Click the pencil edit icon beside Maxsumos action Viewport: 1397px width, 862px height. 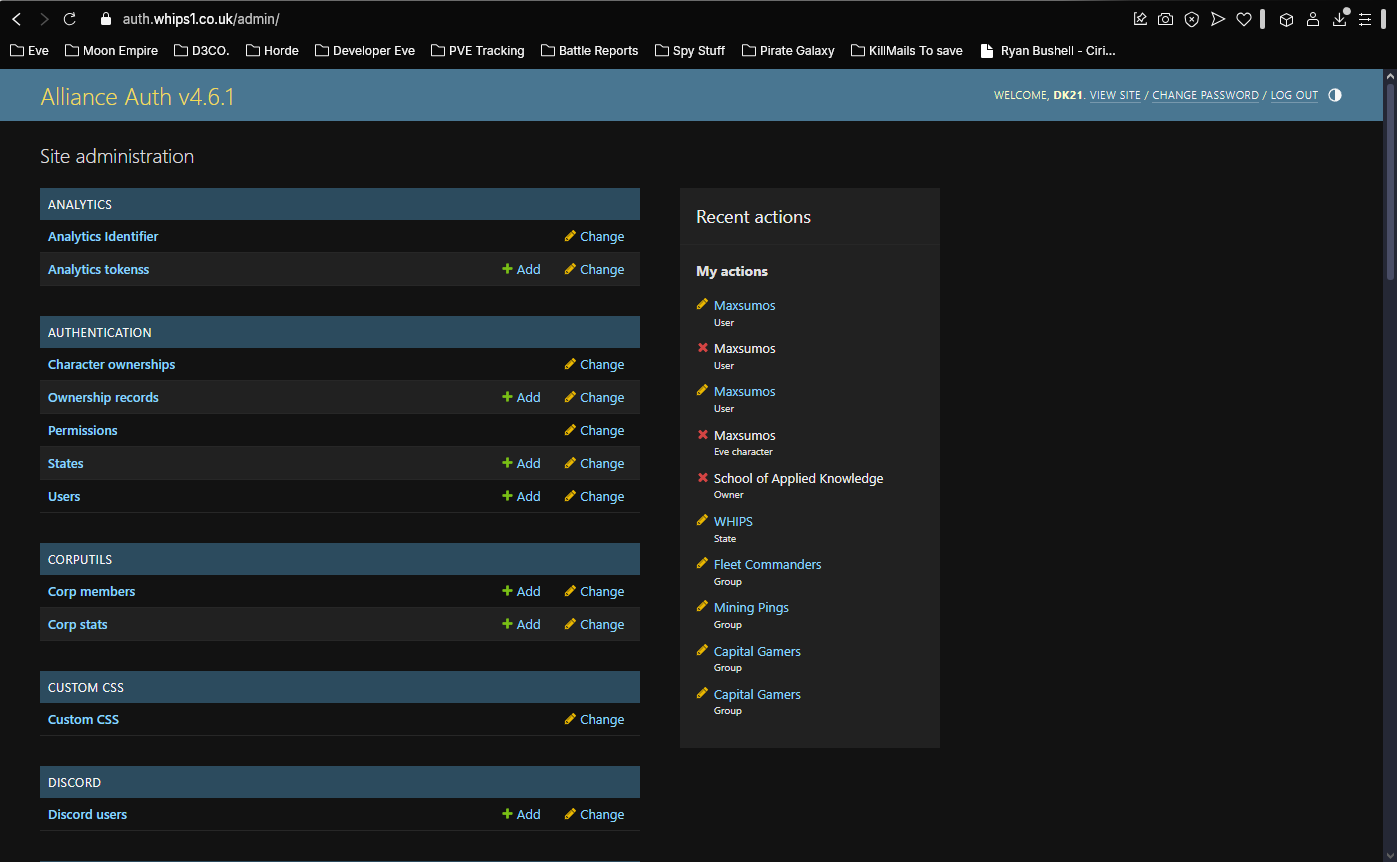click(x=701, y=304)
